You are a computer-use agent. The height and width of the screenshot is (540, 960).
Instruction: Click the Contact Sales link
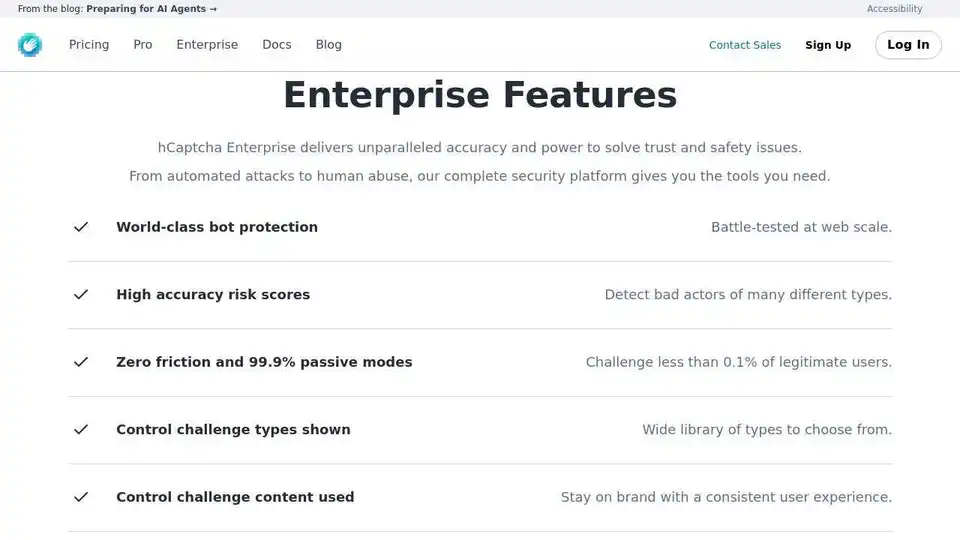744,45
